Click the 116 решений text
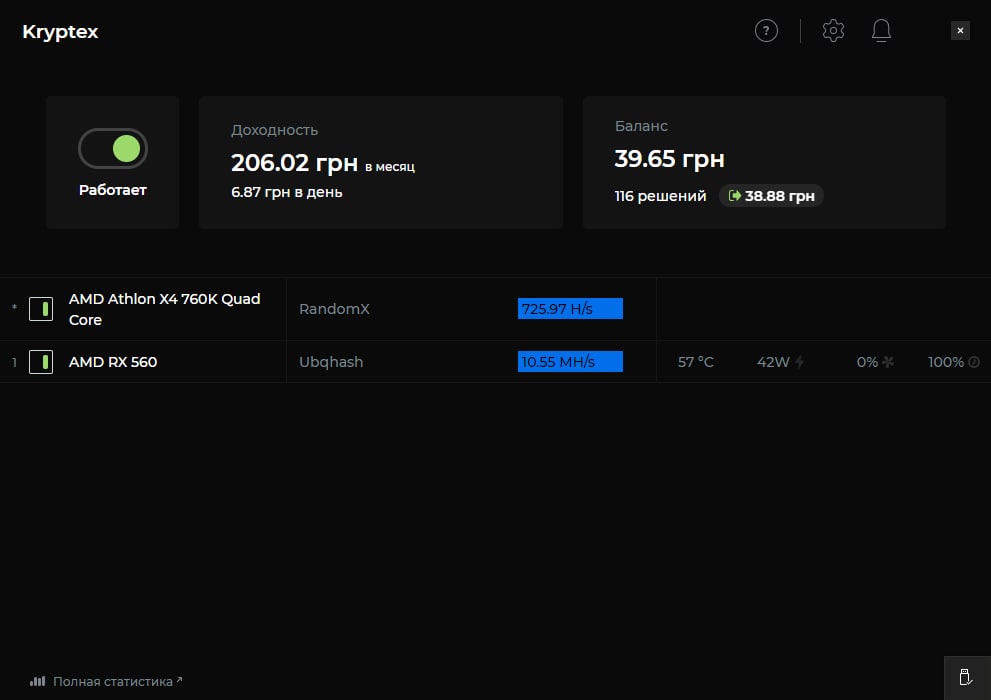The width and height of the screenshot is (991, 700). [660, 196]
